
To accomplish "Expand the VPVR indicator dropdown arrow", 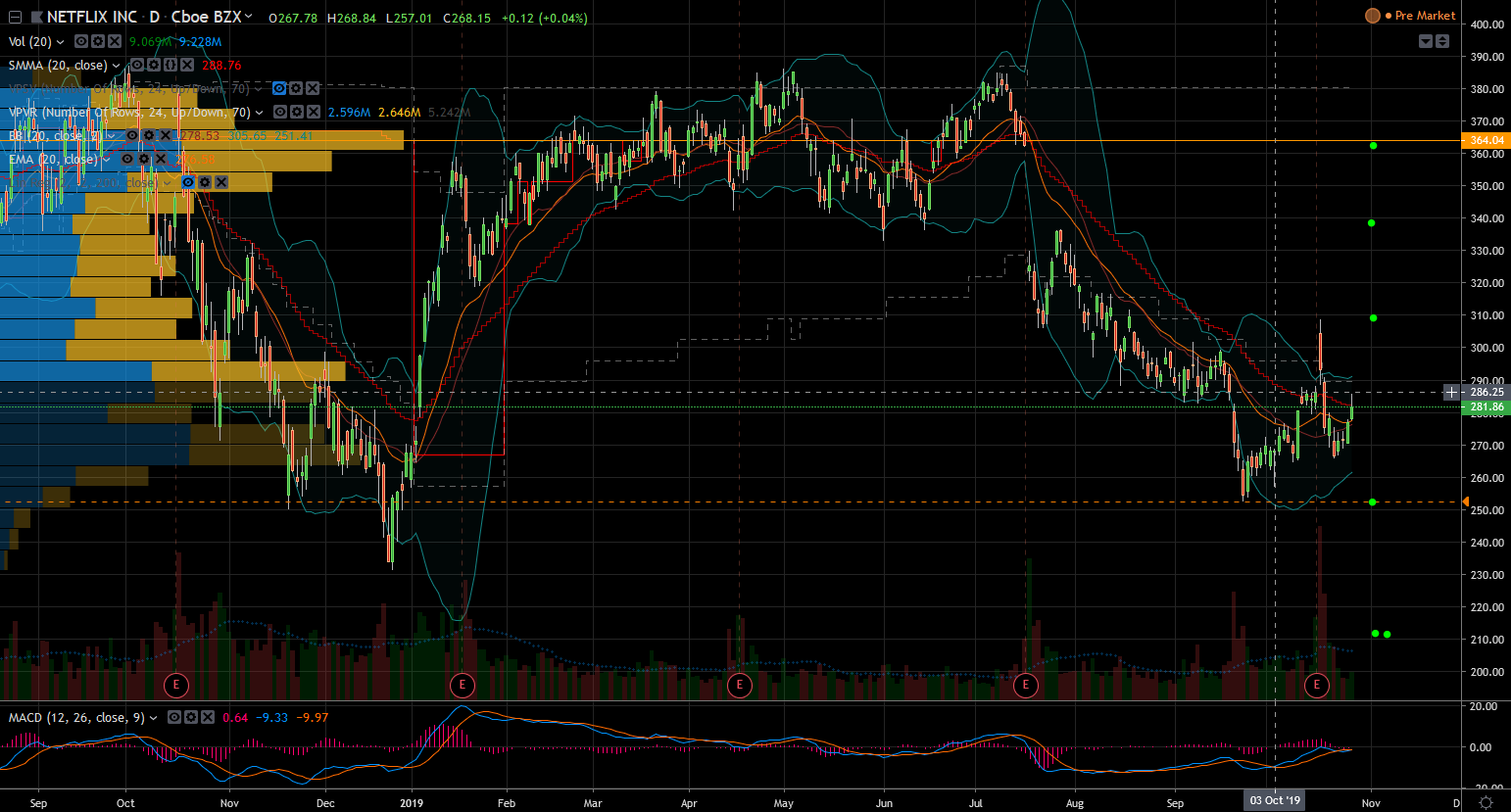I will pyautogui.click(x=259, y=113).
